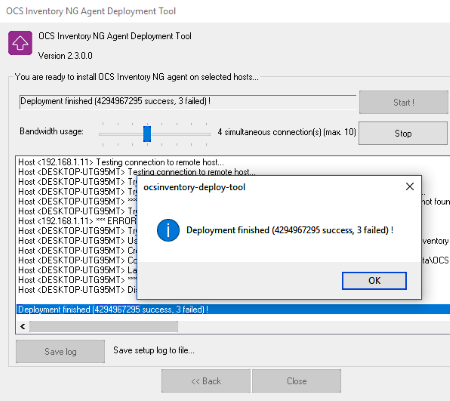Click the deployment status field above the slider
The height and width of the screenshot is (401, 450).
click(188, 101)
